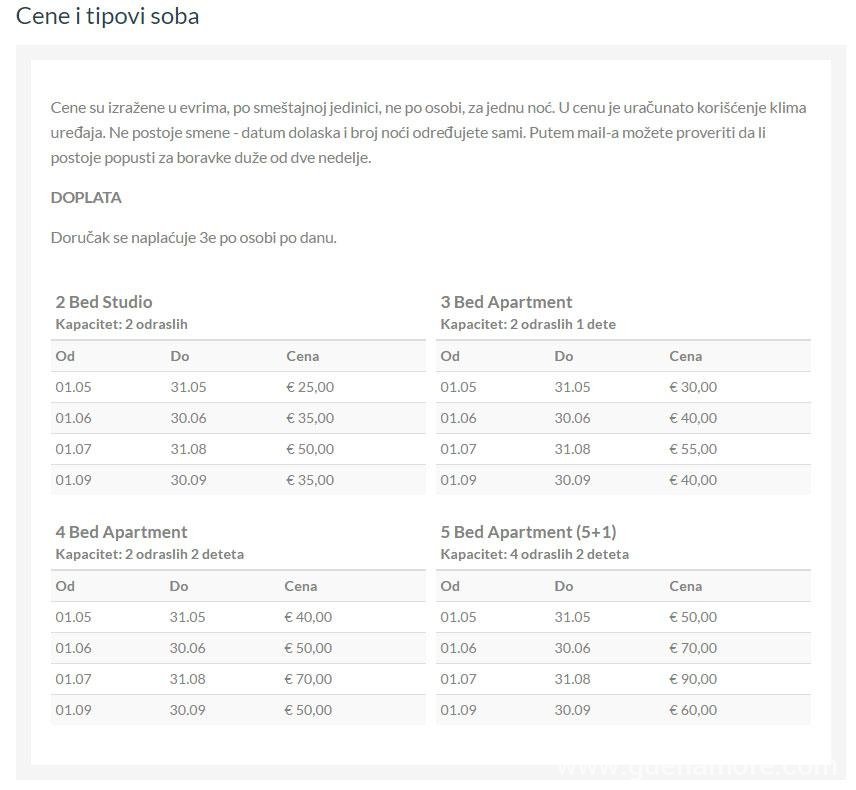The image size is (856, 790).
Task: Click the € 55,00 price cell
Action: coord(693,449)
